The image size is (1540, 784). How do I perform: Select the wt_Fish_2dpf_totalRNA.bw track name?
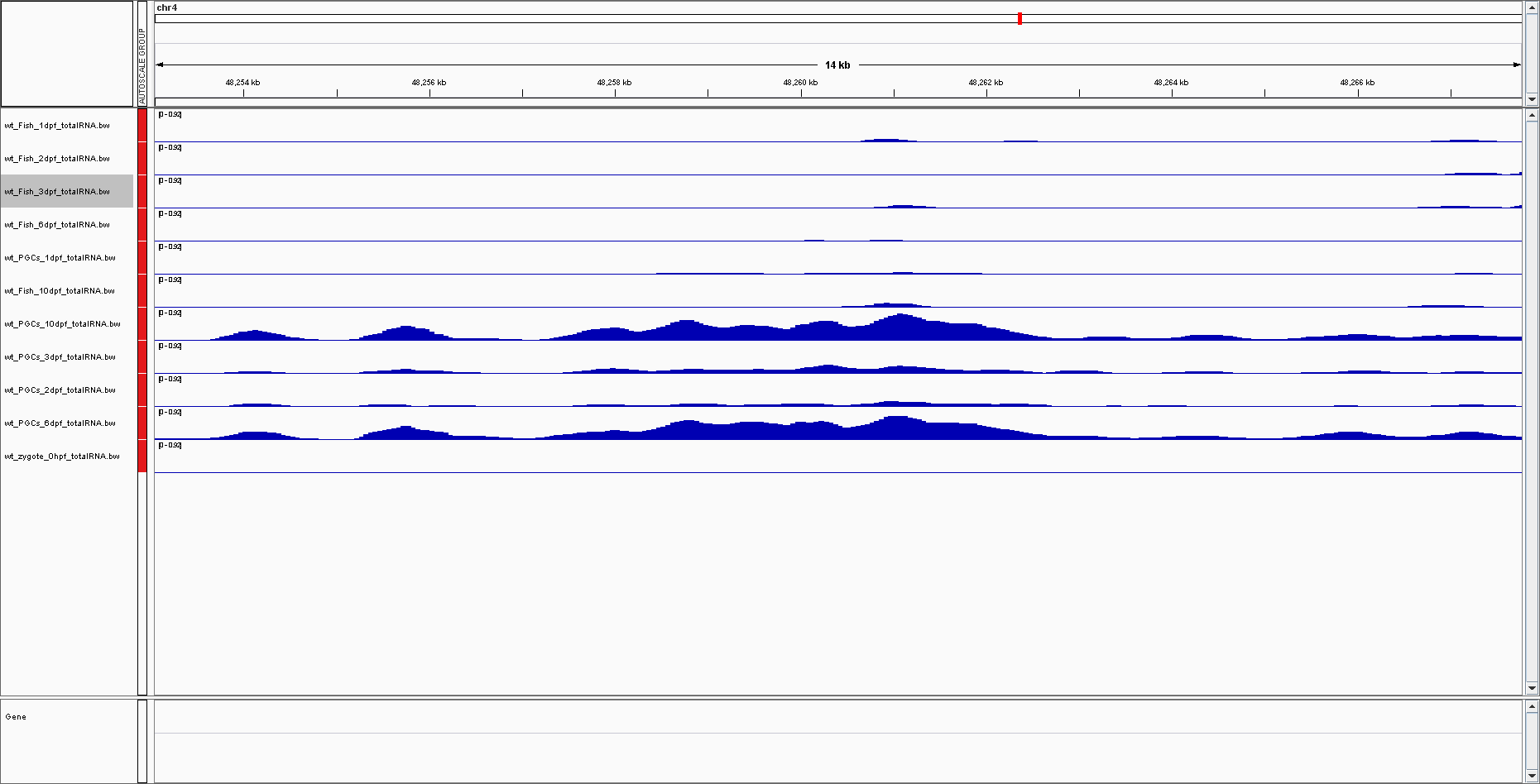tap(57, 159)
